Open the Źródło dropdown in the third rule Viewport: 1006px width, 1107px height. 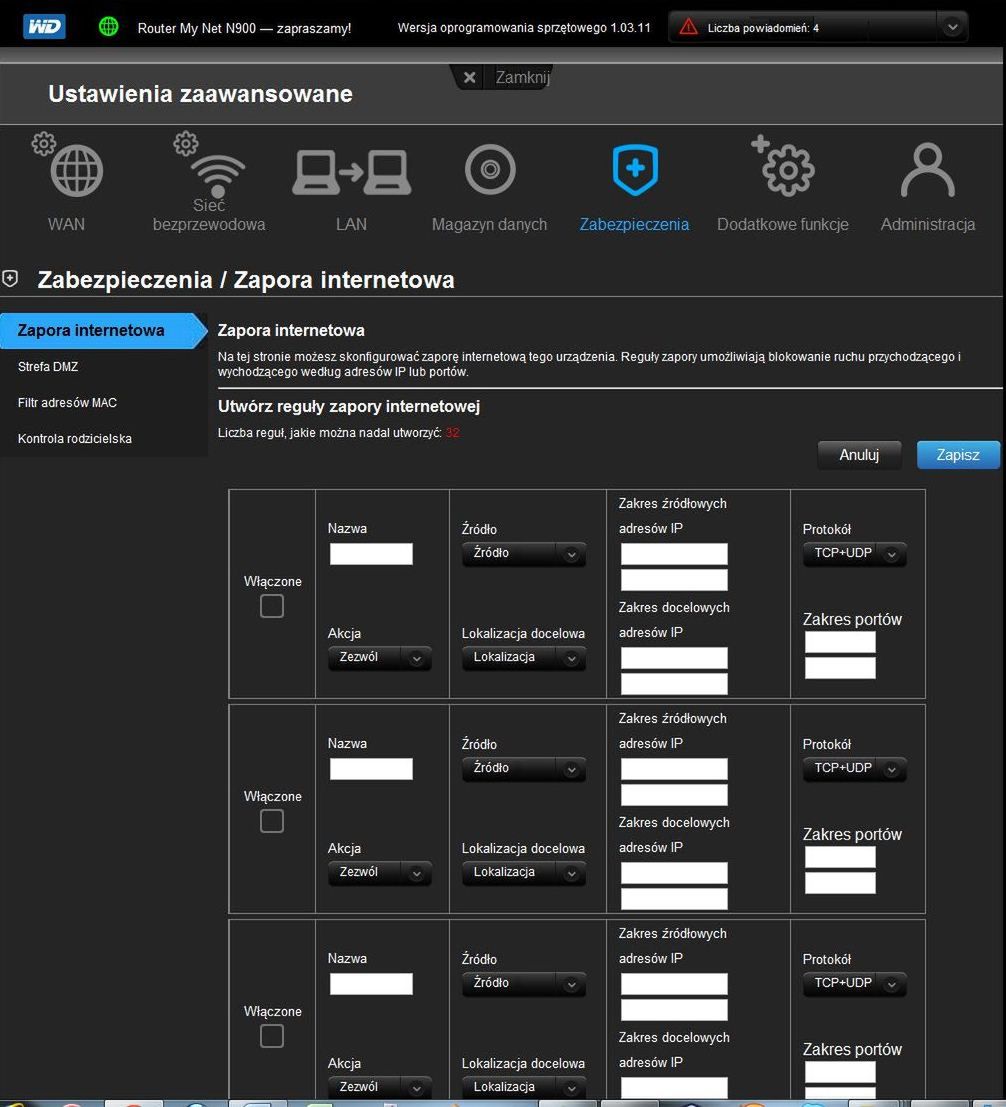(x=524, y=983)
